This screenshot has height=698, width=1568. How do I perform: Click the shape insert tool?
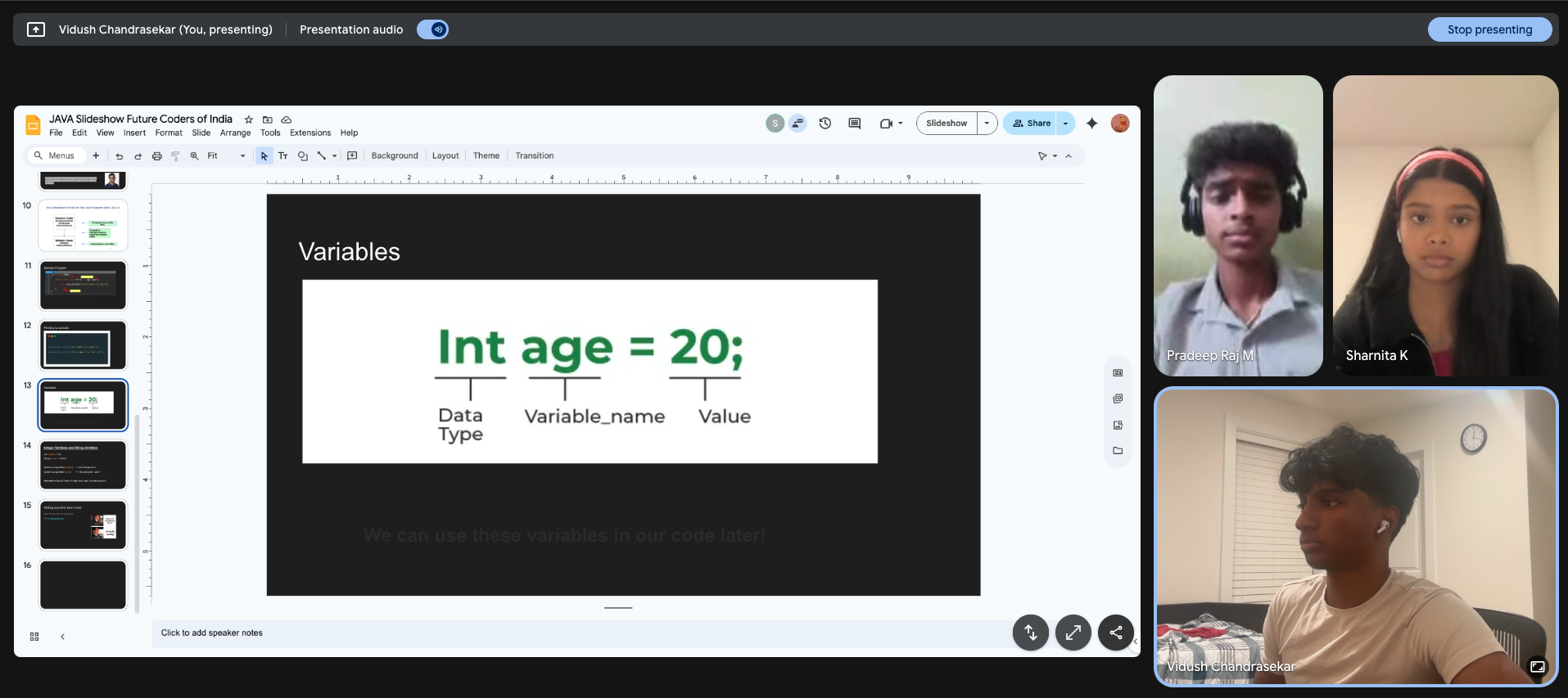(x=303, y=155)
